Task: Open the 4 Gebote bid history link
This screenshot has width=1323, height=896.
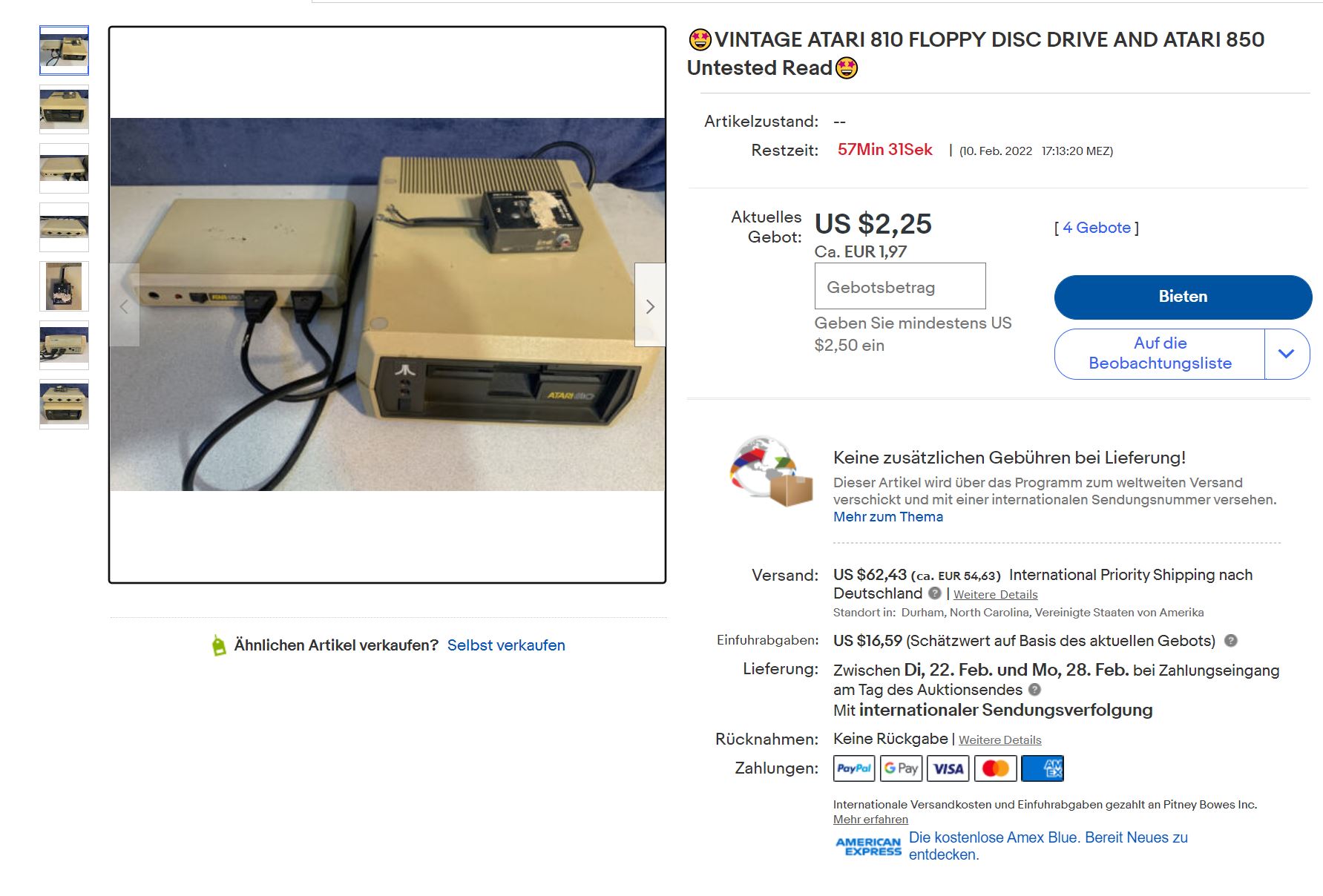Action: pyautogui.click(x=1097, y=228)
